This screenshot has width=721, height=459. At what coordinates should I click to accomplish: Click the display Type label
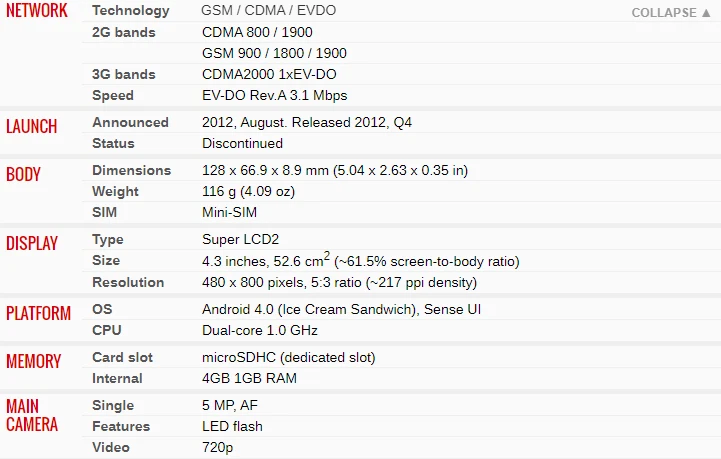(108, 240)
